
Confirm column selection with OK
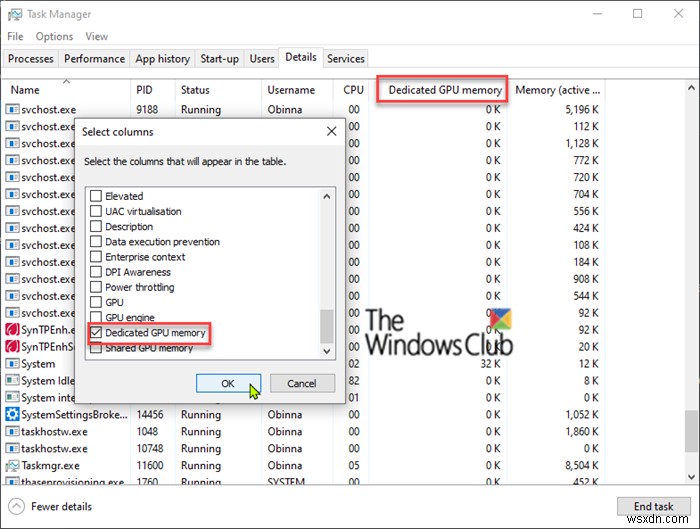(228, 383)
